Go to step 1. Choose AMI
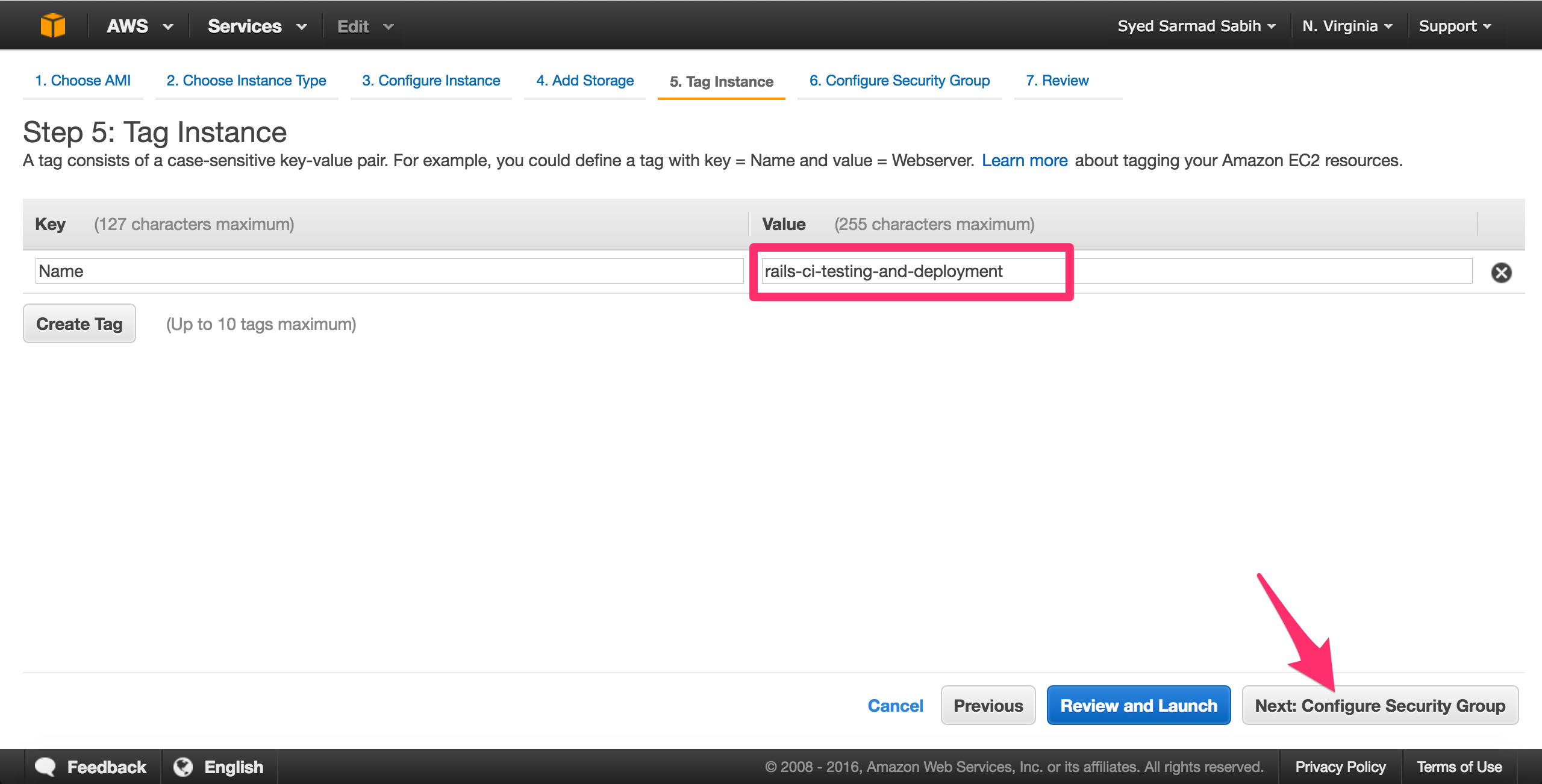Screen dimensions: 1542x784 tap(83, 81)
